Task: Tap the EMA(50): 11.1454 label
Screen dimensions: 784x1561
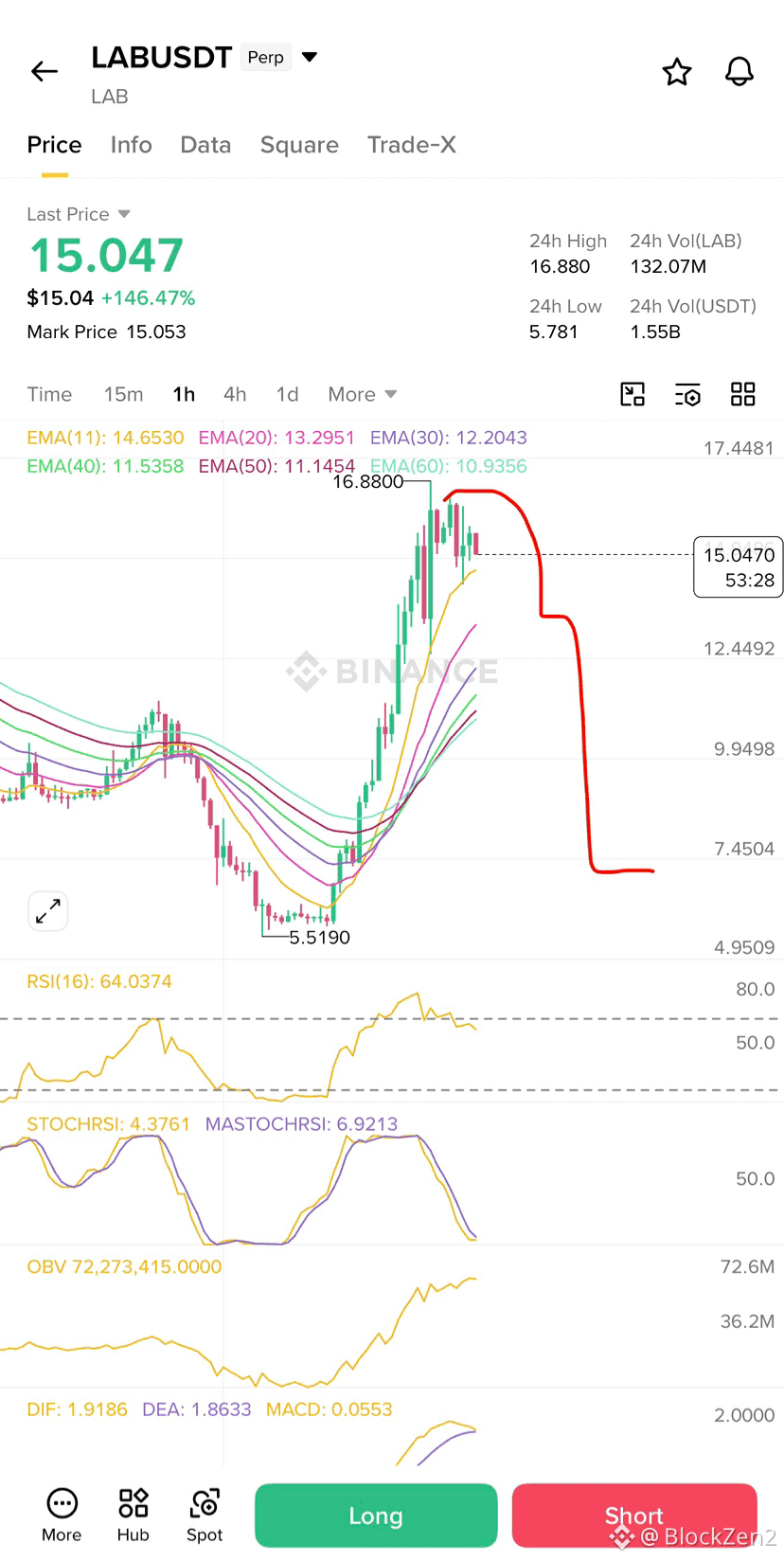Action: tap(276, 466)
